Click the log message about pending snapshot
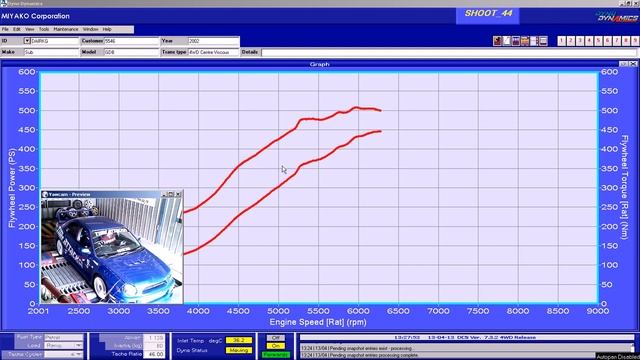Viewport: 640px width, 360px height. (x=357, y=348)
